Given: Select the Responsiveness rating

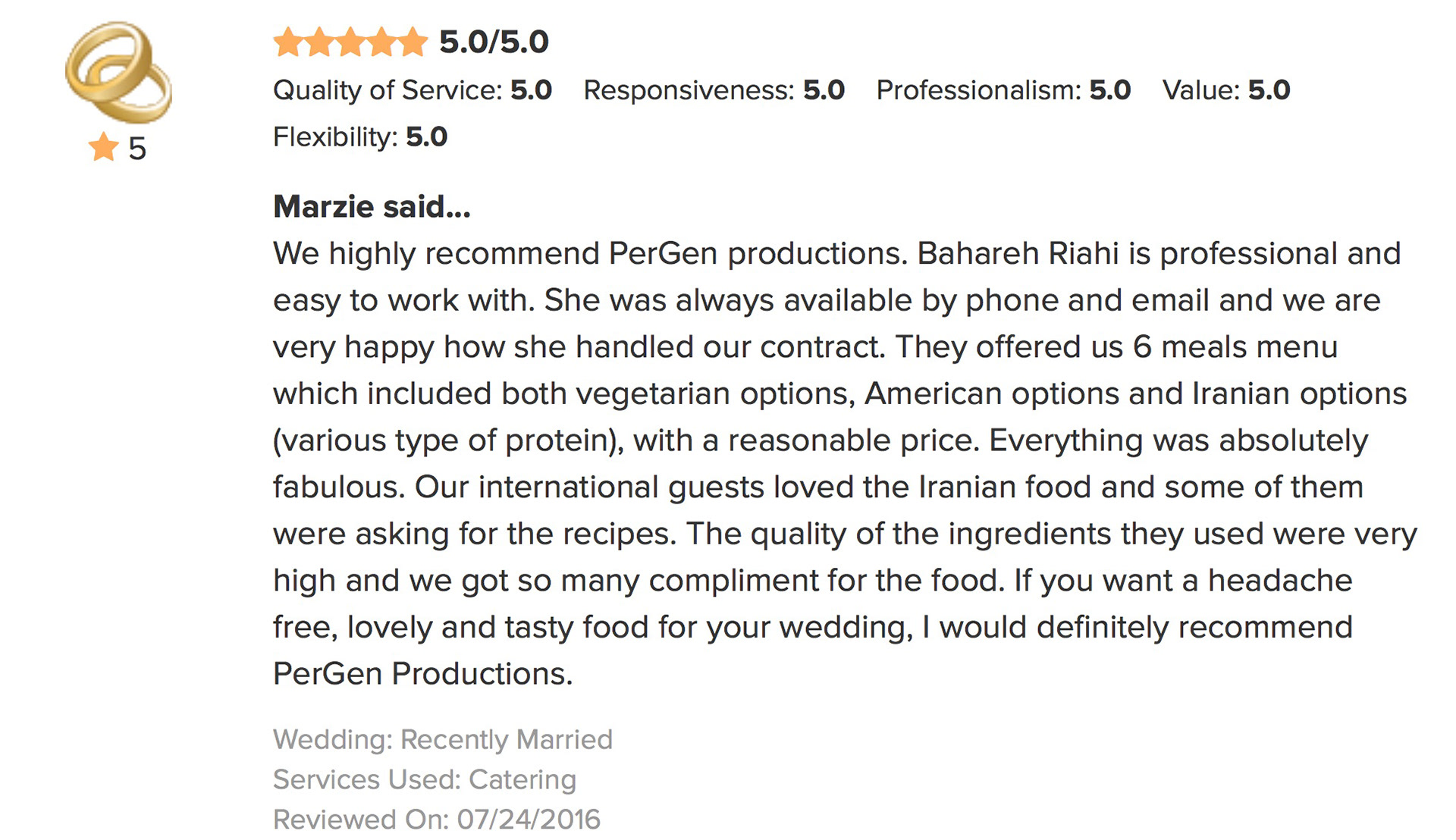Looking at the screenshot, I should tap(714, 90).
